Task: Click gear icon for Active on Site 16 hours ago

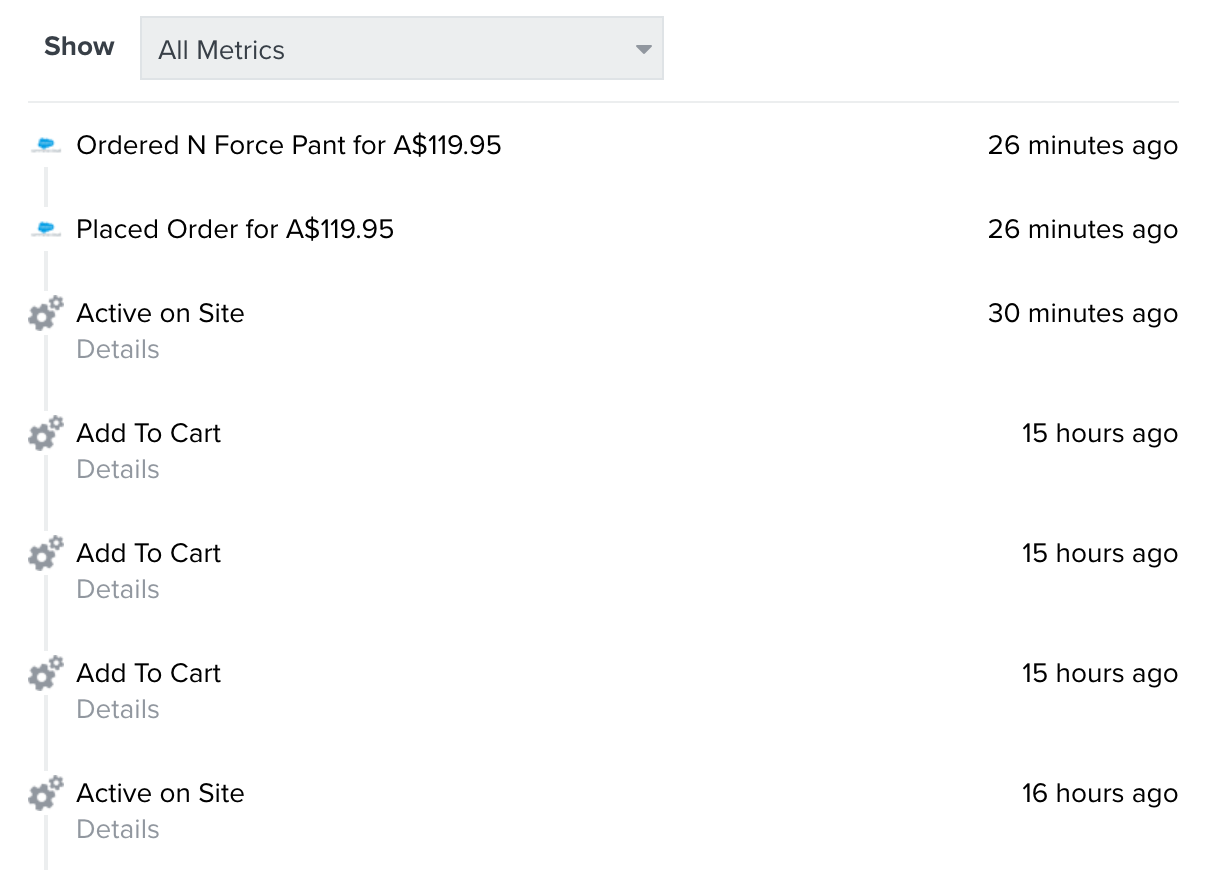Action: [x=45, y=793]
